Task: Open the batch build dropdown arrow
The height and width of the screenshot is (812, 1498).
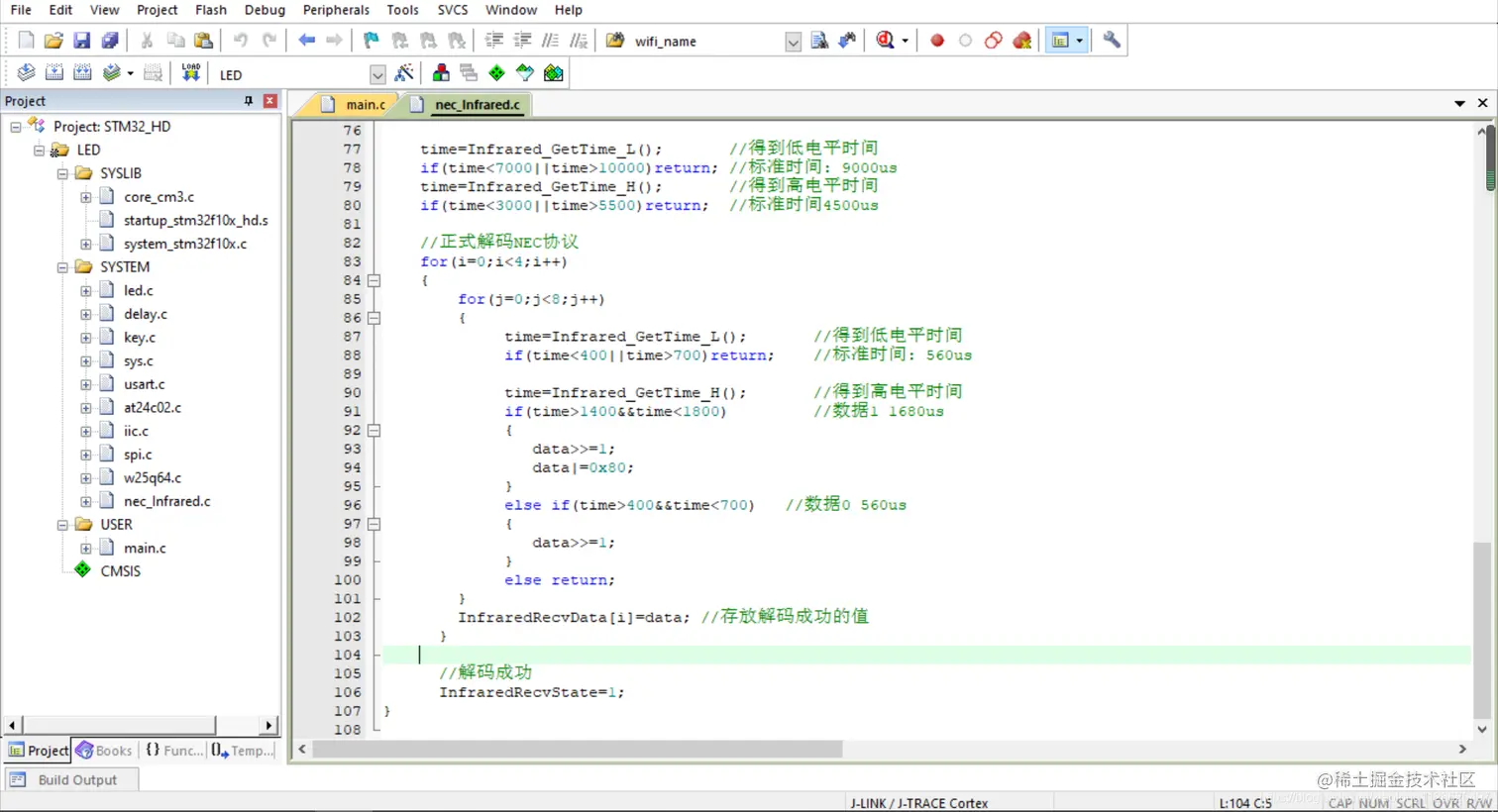Action: (x=130, y=74)
